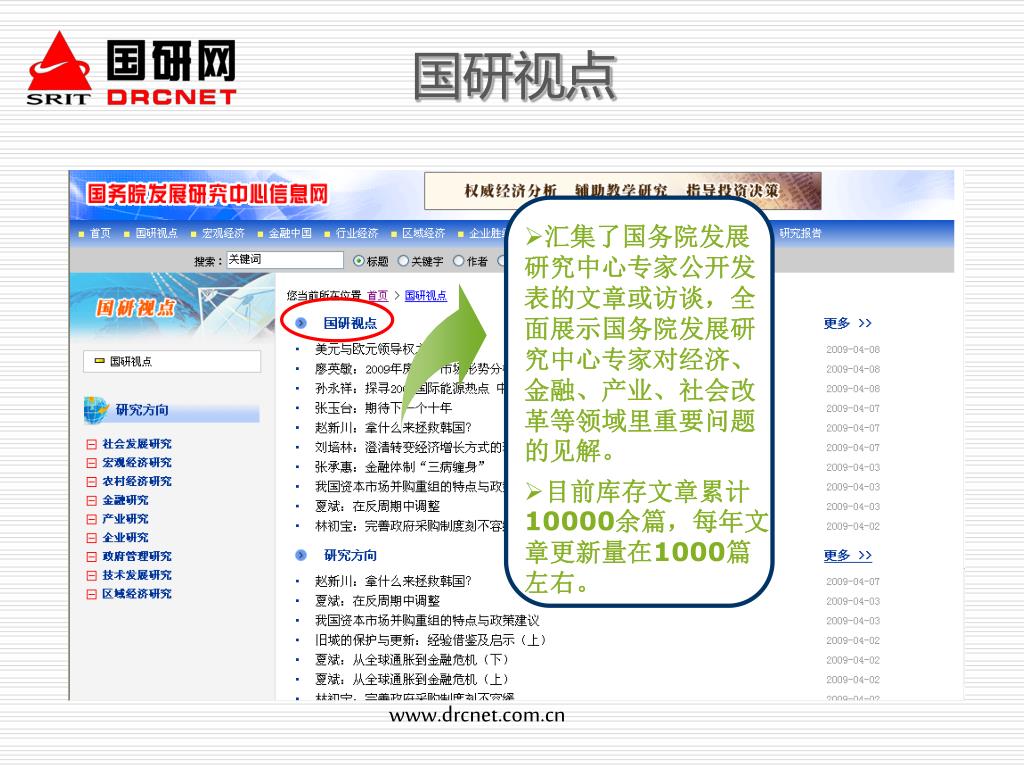This screenshot has height=768, width=1024.
Task: Click 更多 >> in the 研究方向 section
Action: click(848, 556)
